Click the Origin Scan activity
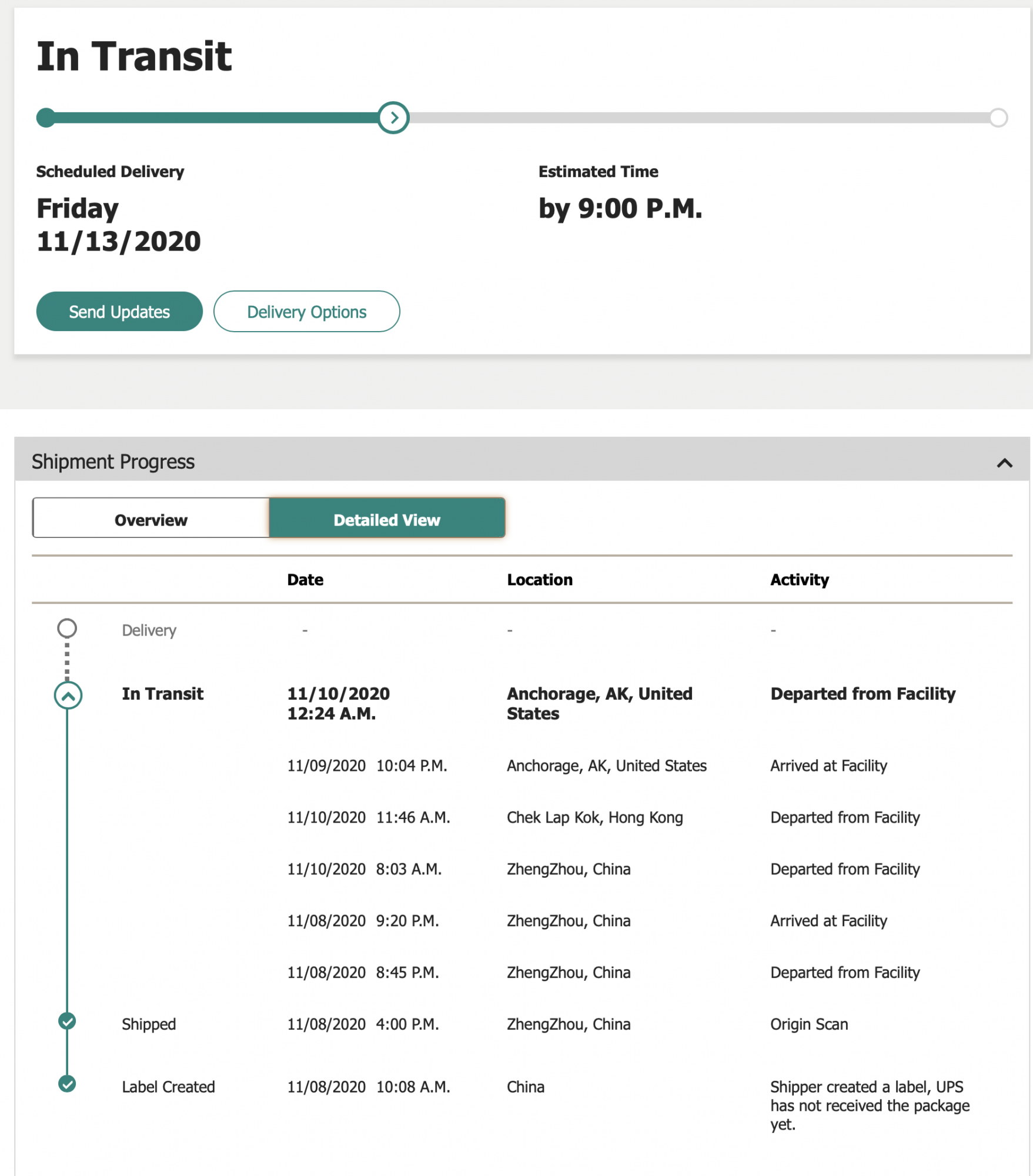 [x=809, y=1024]
